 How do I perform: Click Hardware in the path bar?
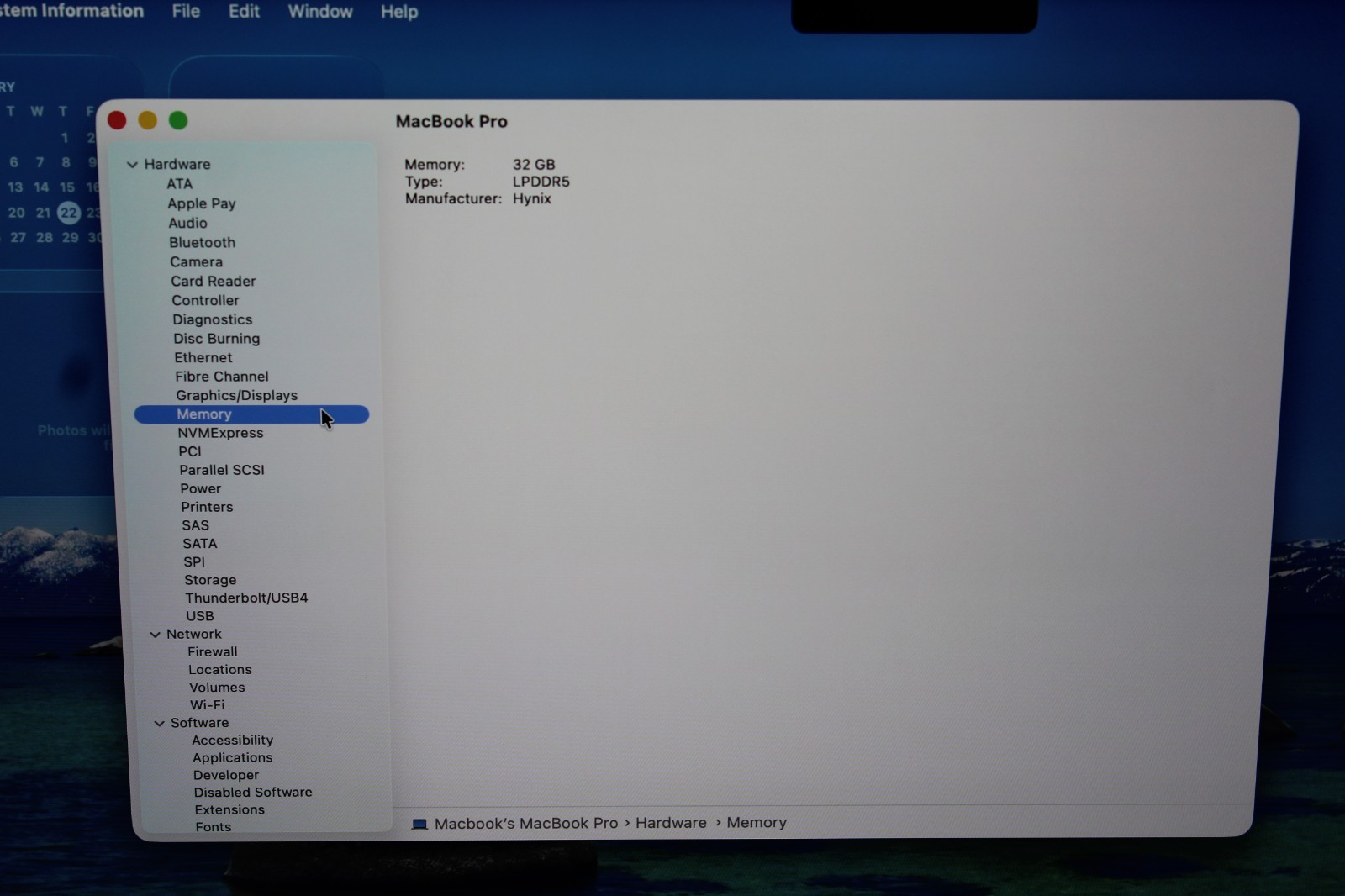tap(671, 823)
